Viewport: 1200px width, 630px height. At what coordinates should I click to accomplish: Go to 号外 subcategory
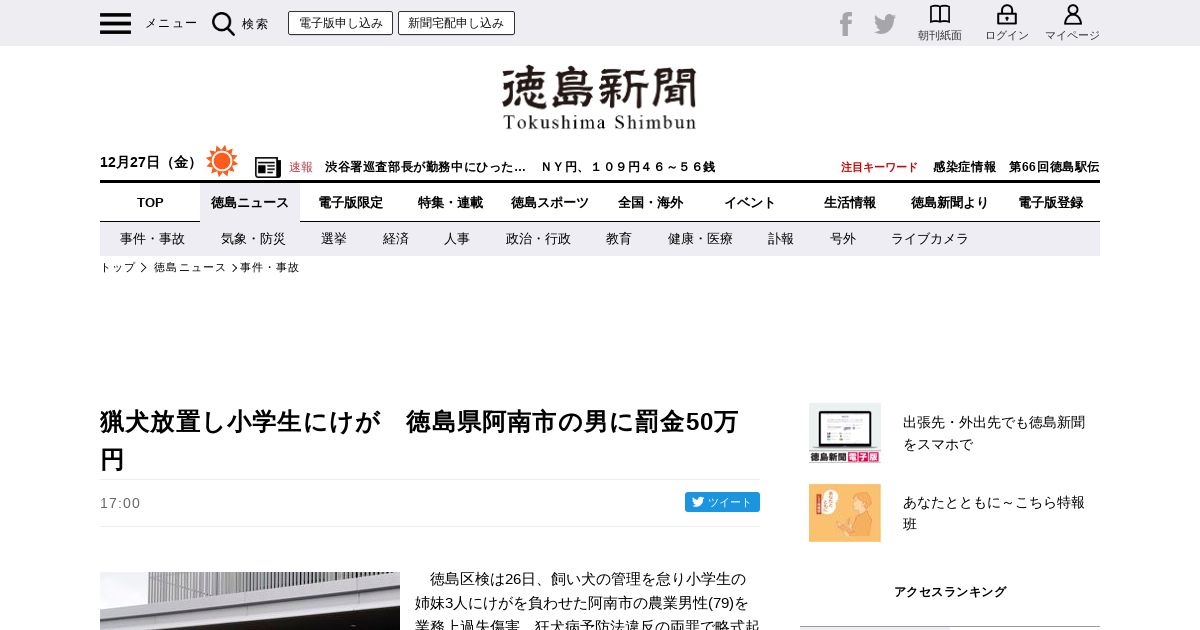click(x=843, y=239)
